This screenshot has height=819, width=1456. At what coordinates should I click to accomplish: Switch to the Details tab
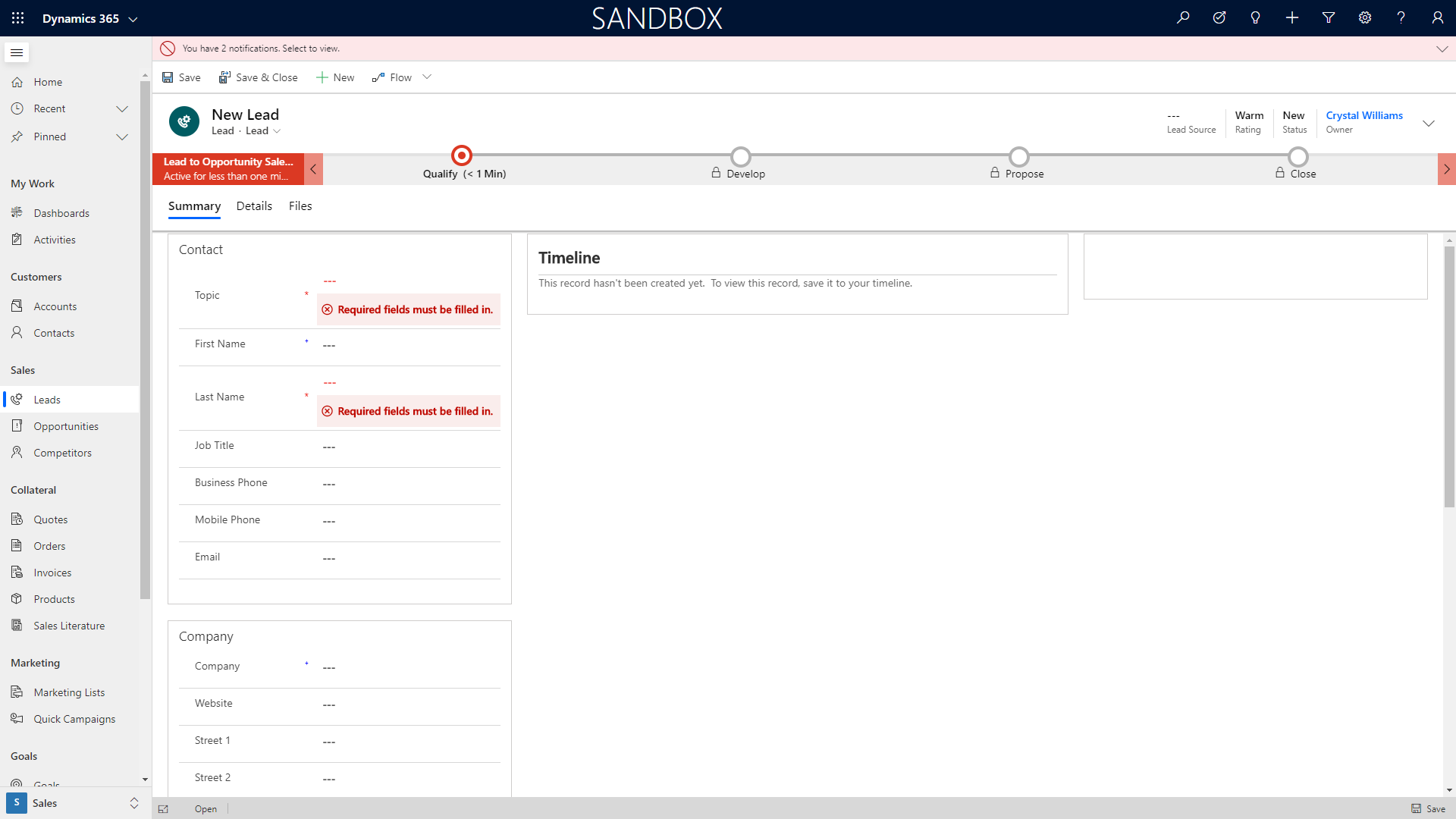tap(254, 206)
